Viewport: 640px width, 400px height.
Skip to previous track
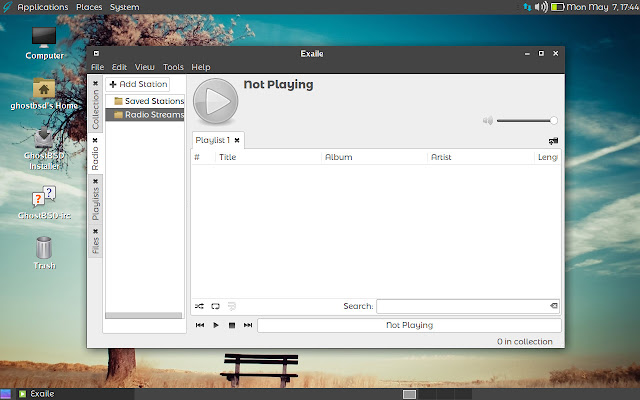(x=200, y=325)
